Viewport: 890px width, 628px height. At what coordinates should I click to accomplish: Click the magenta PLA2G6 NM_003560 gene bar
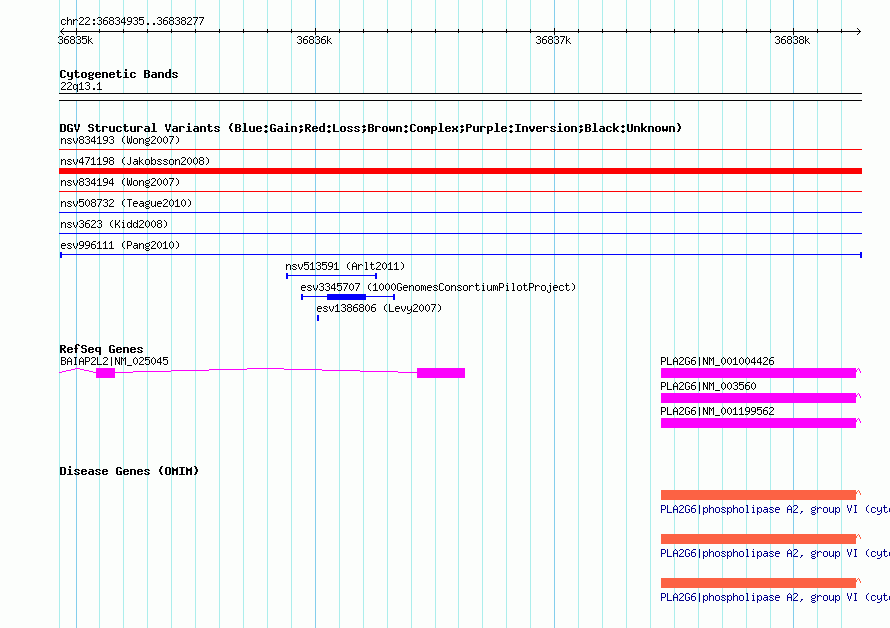[x=758, y=398]
